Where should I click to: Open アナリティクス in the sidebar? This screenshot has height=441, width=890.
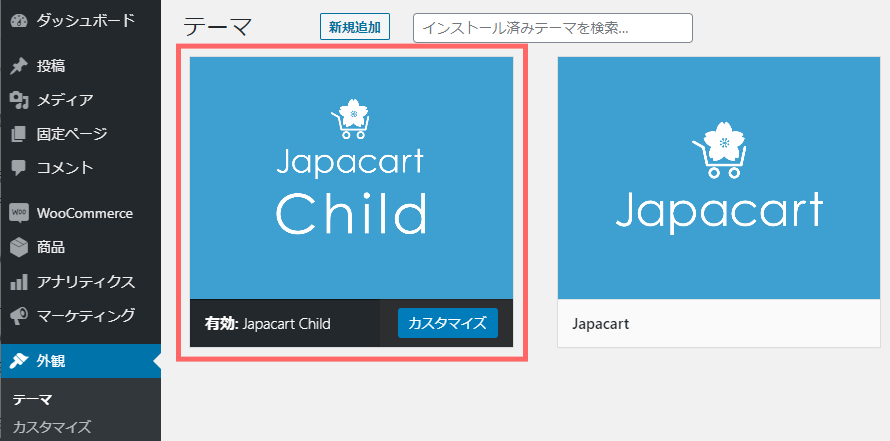81,282
